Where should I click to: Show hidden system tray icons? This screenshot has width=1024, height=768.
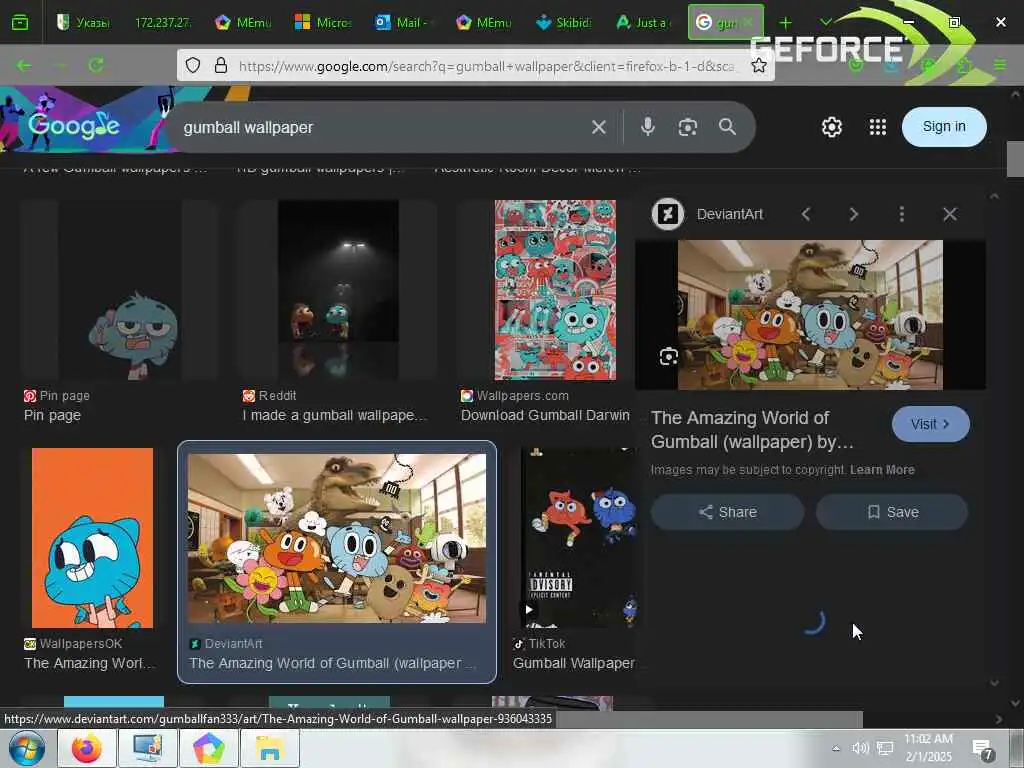point(836,748)
